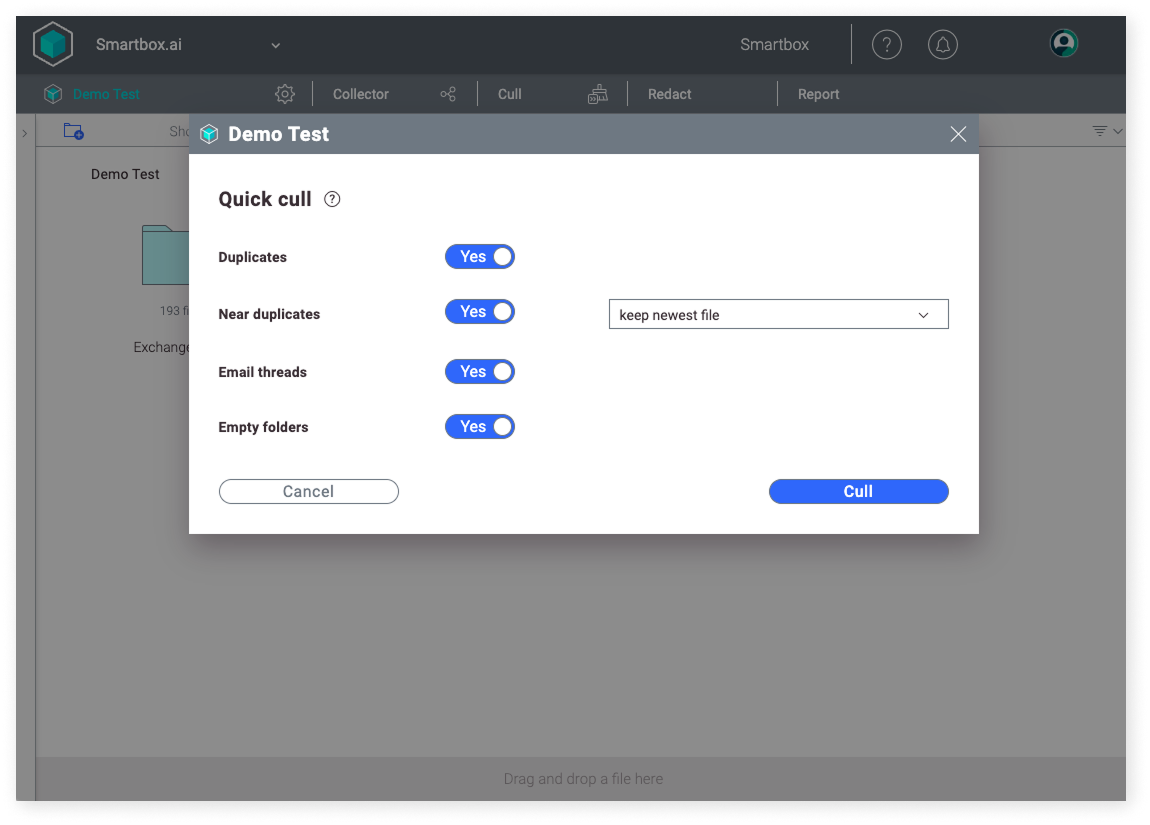Click the user avatar icon
The image size is (1150, 825).
click(x=1063, y=44)
